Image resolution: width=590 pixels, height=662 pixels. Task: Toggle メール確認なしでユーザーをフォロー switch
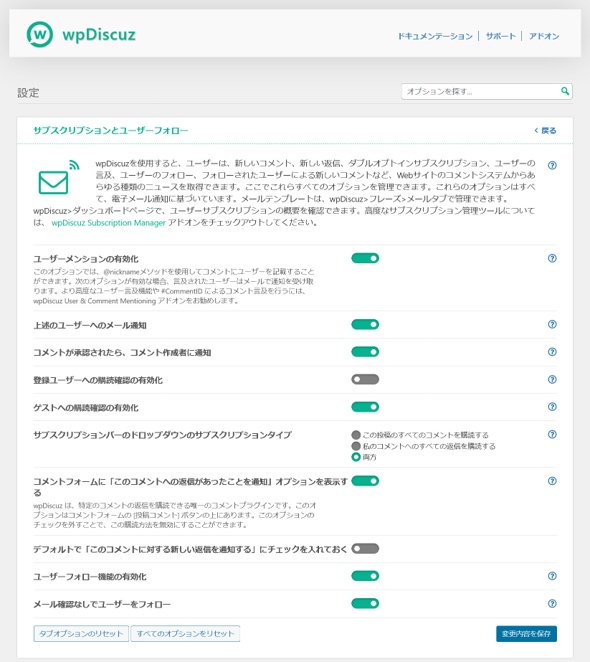365,603
